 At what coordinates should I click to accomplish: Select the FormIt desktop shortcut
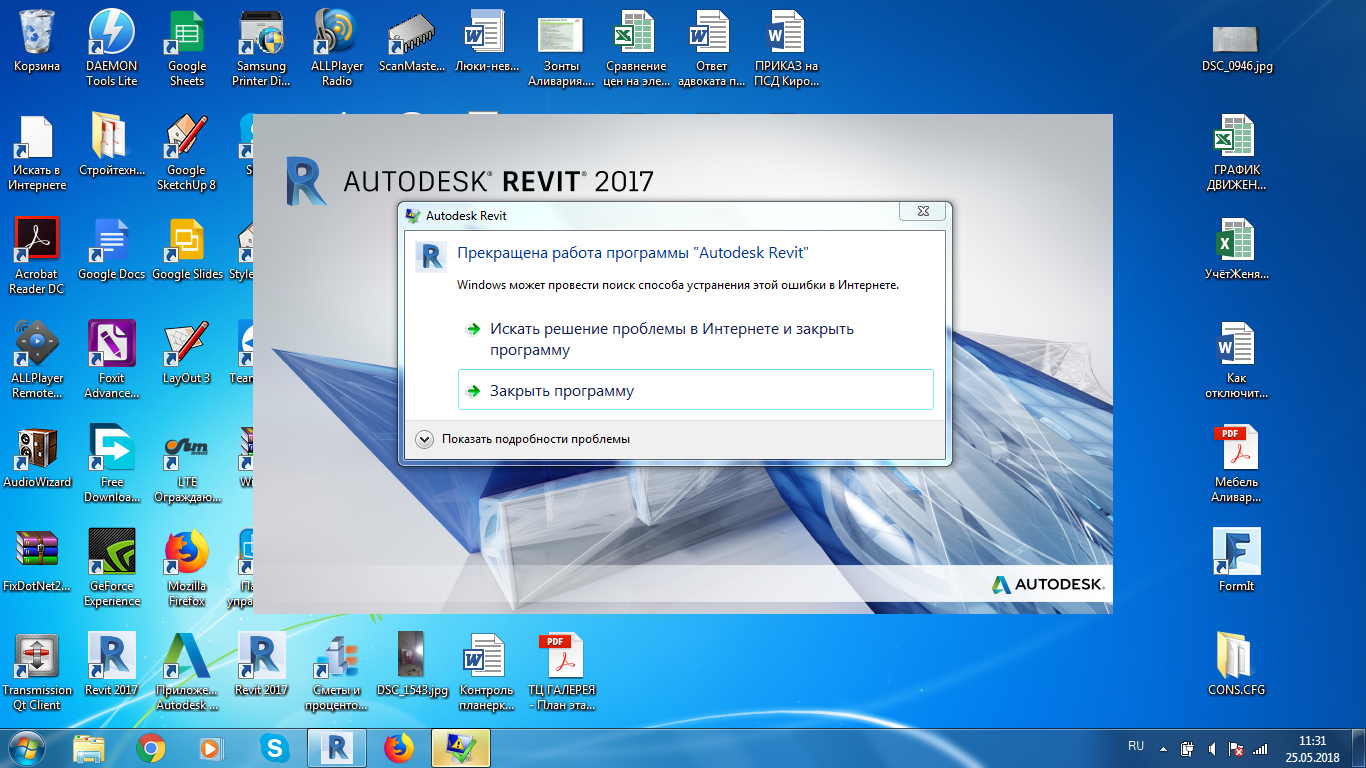click(1237, 561)
